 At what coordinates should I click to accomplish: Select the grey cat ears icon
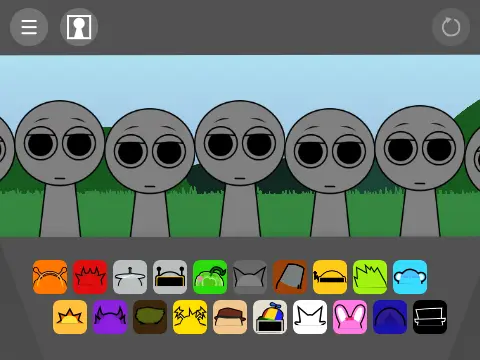coord(250,277)
